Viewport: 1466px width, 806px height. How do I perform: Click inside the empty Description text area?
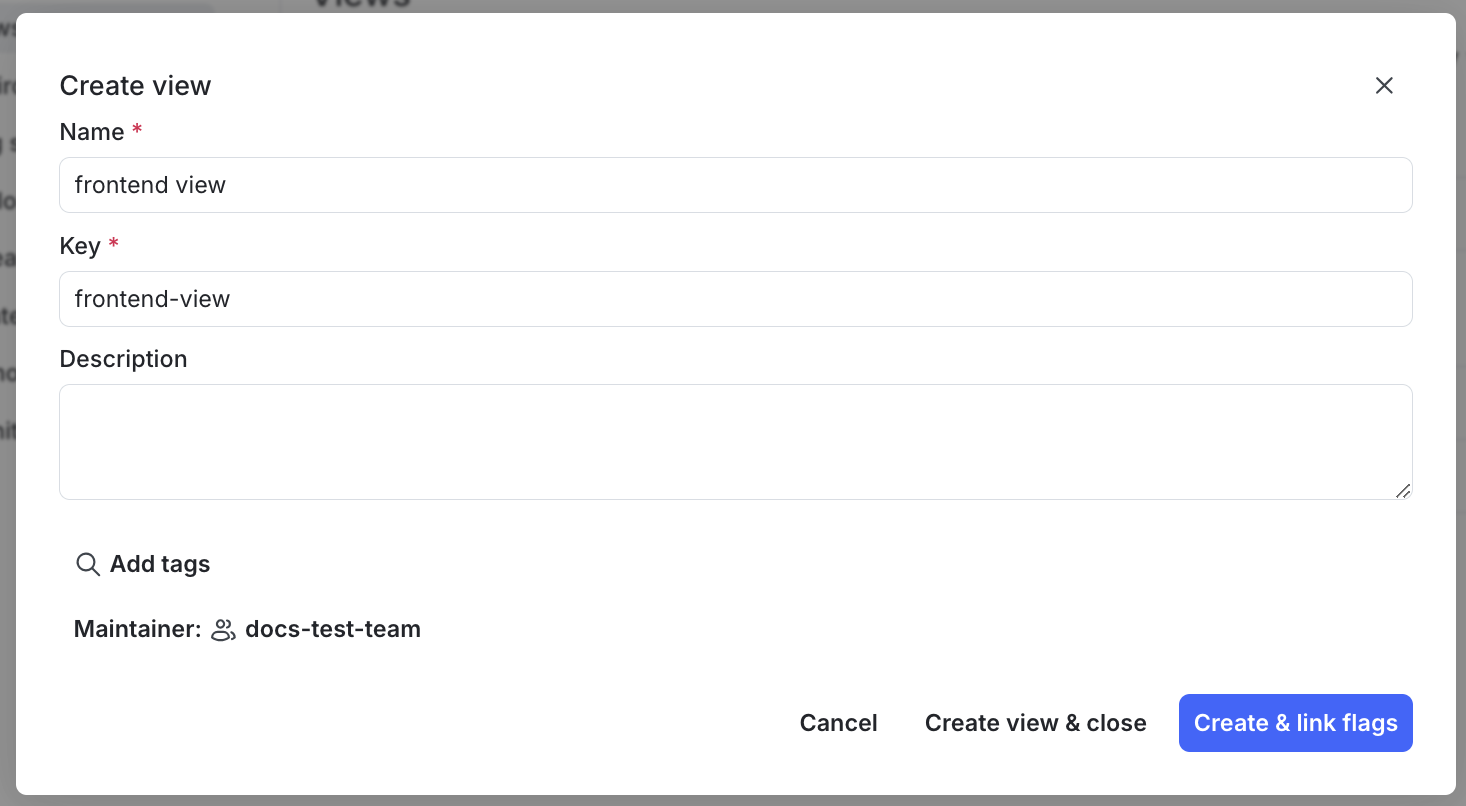pyautogui.click(x=735, y=440)
